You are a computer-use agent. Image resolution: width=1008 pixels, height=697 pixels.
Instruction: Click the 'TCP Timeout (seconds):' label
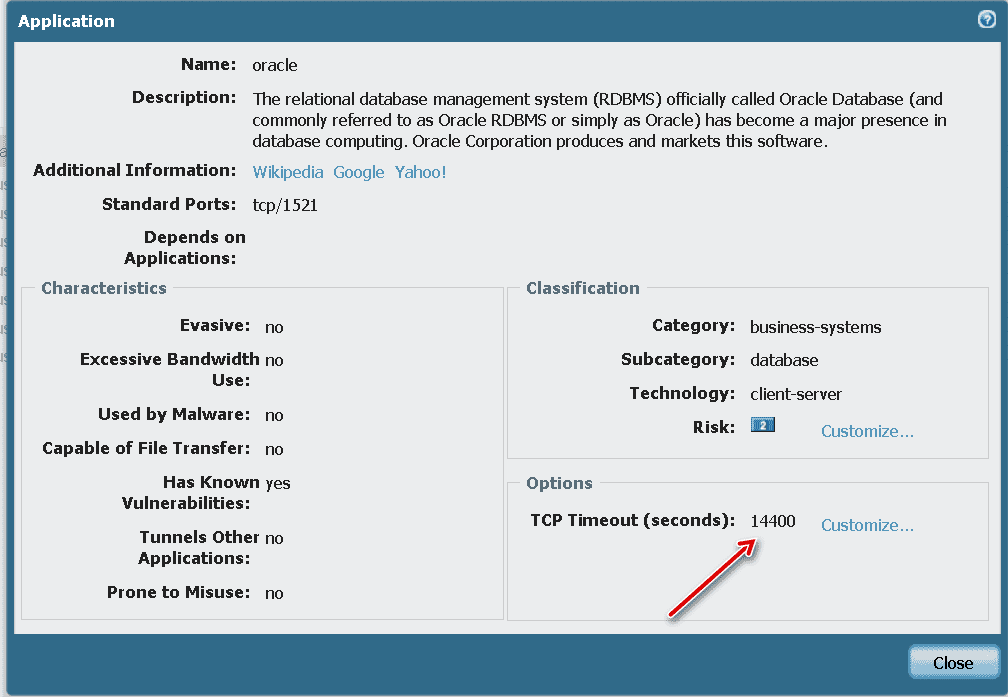tap(633, 520)
